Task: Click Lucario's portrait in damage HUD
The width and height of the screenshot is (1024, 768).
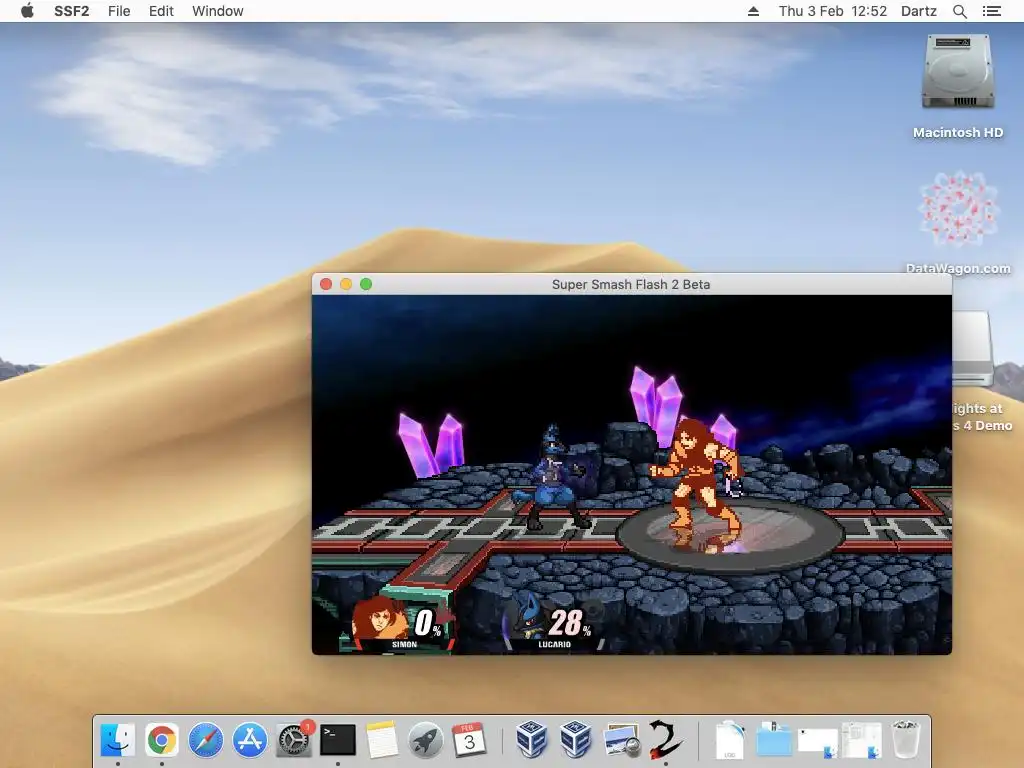Action: click(528, 618)
